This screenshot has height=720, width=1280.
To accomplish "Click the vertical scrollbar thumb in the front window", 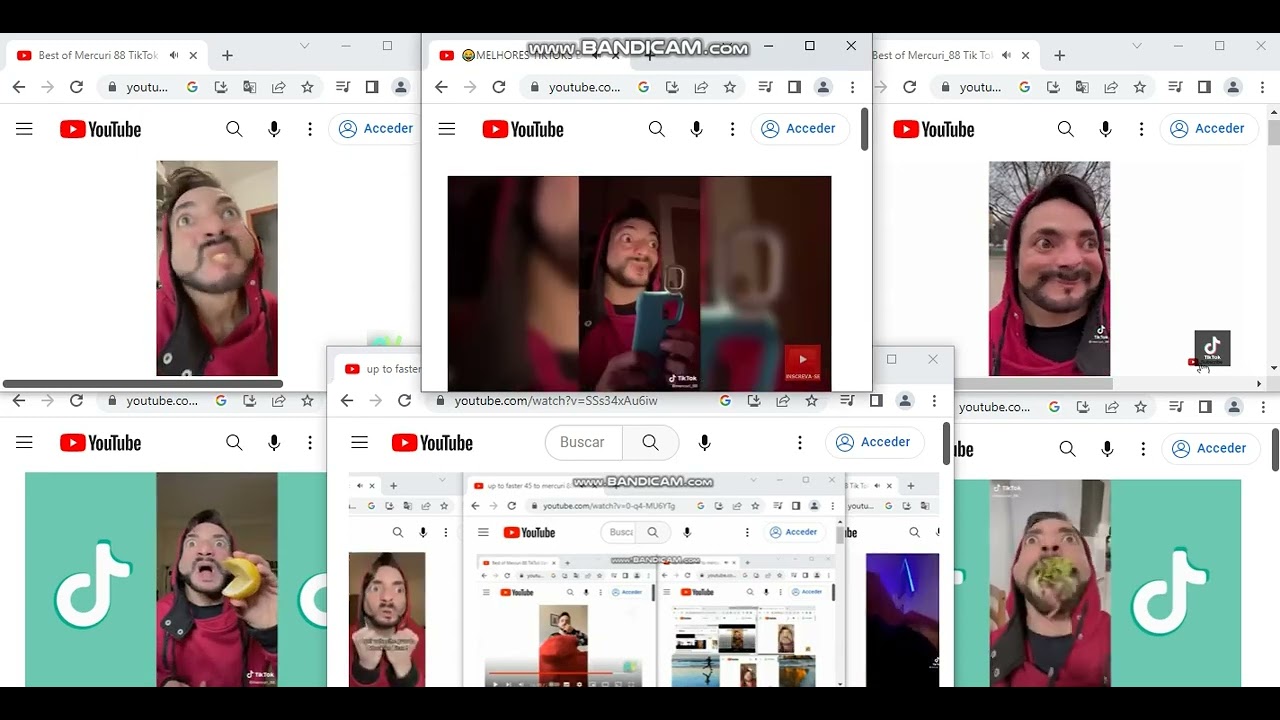I will [864, 130].
